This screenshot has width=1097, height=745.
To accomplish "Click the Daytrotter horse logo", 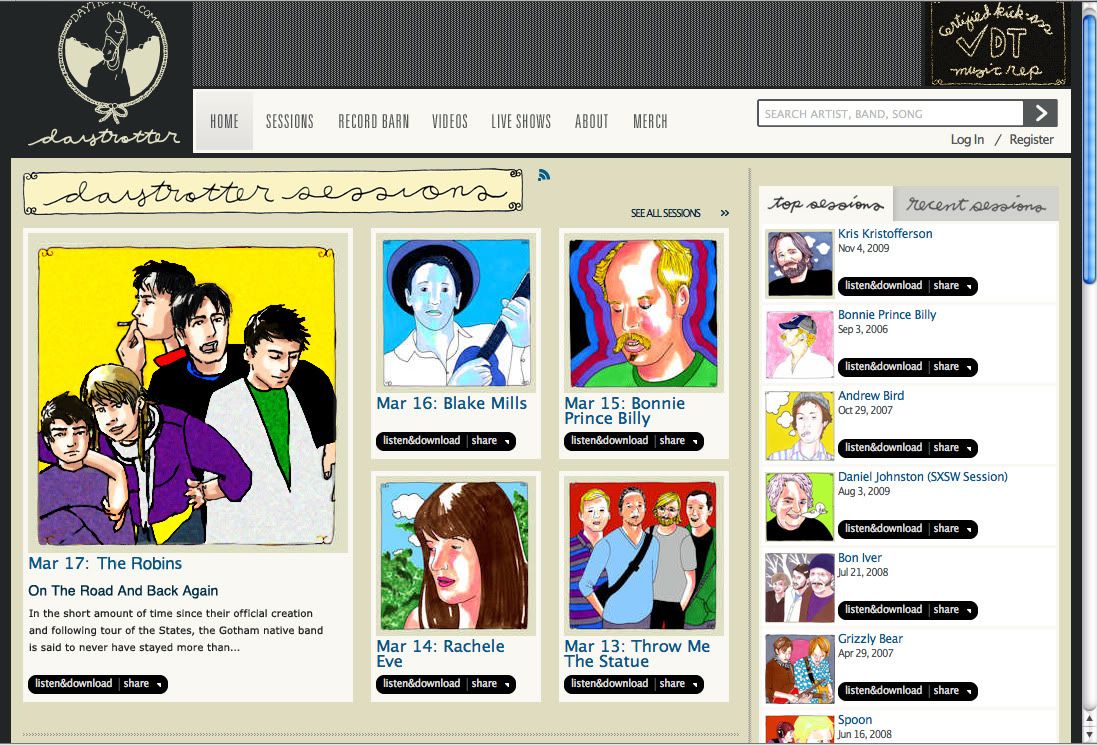I will click(x=105, y=75).
